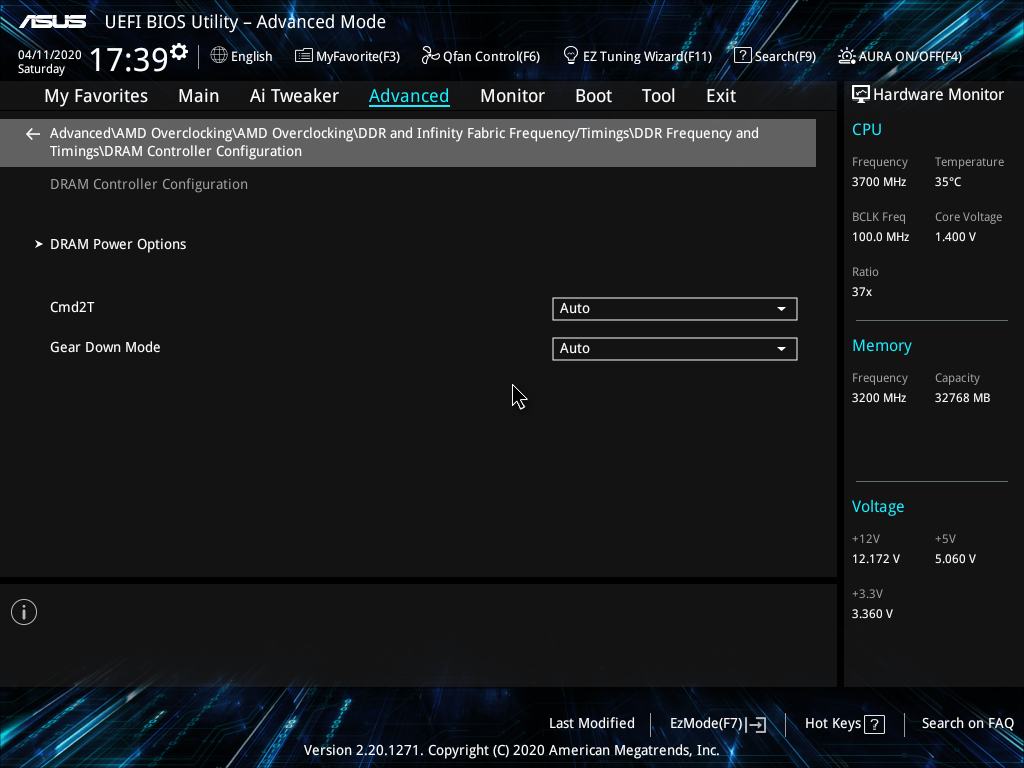
Task: Click the Hot Keys question mark box
Action: (x=874, y=724)
